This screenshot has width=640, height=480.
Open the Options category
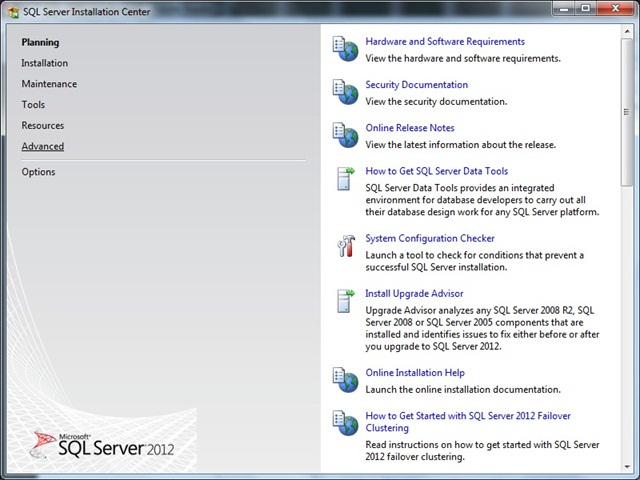tap(38, 172)
